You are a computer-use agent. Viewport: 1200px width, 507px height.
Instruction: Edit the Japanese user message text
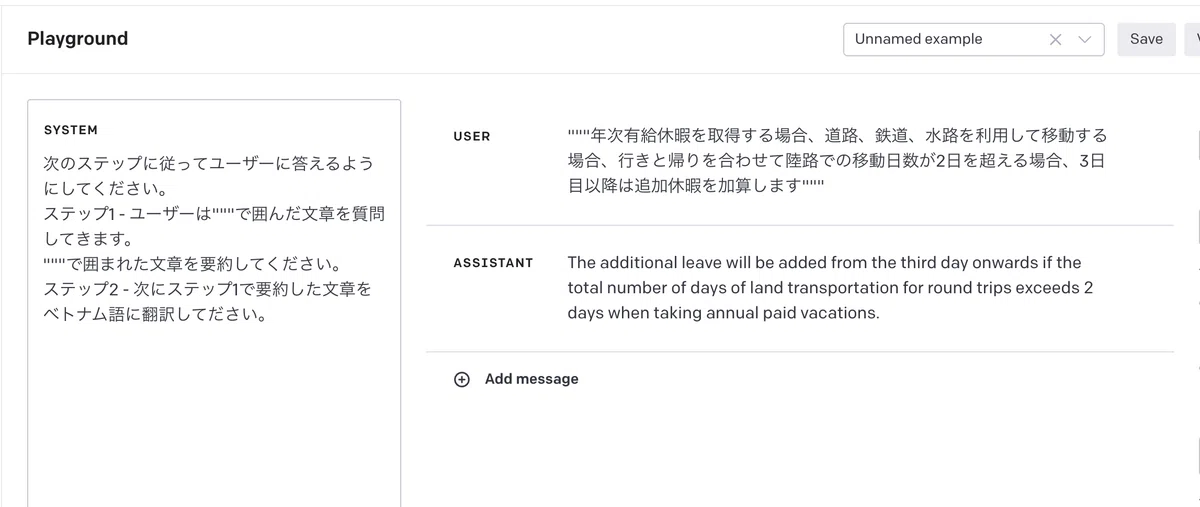tap(838, 161)
